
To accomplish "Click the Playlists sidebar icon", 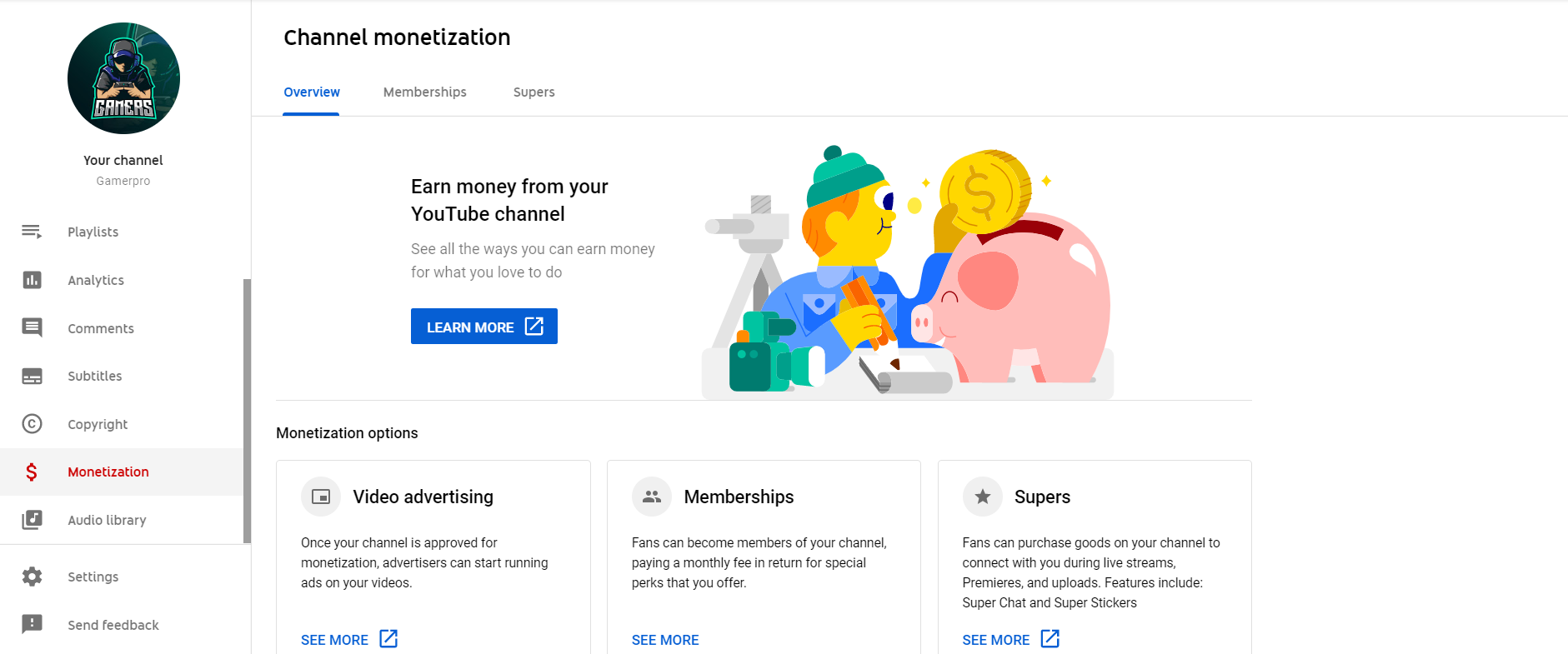I will (x=32, y=232).
